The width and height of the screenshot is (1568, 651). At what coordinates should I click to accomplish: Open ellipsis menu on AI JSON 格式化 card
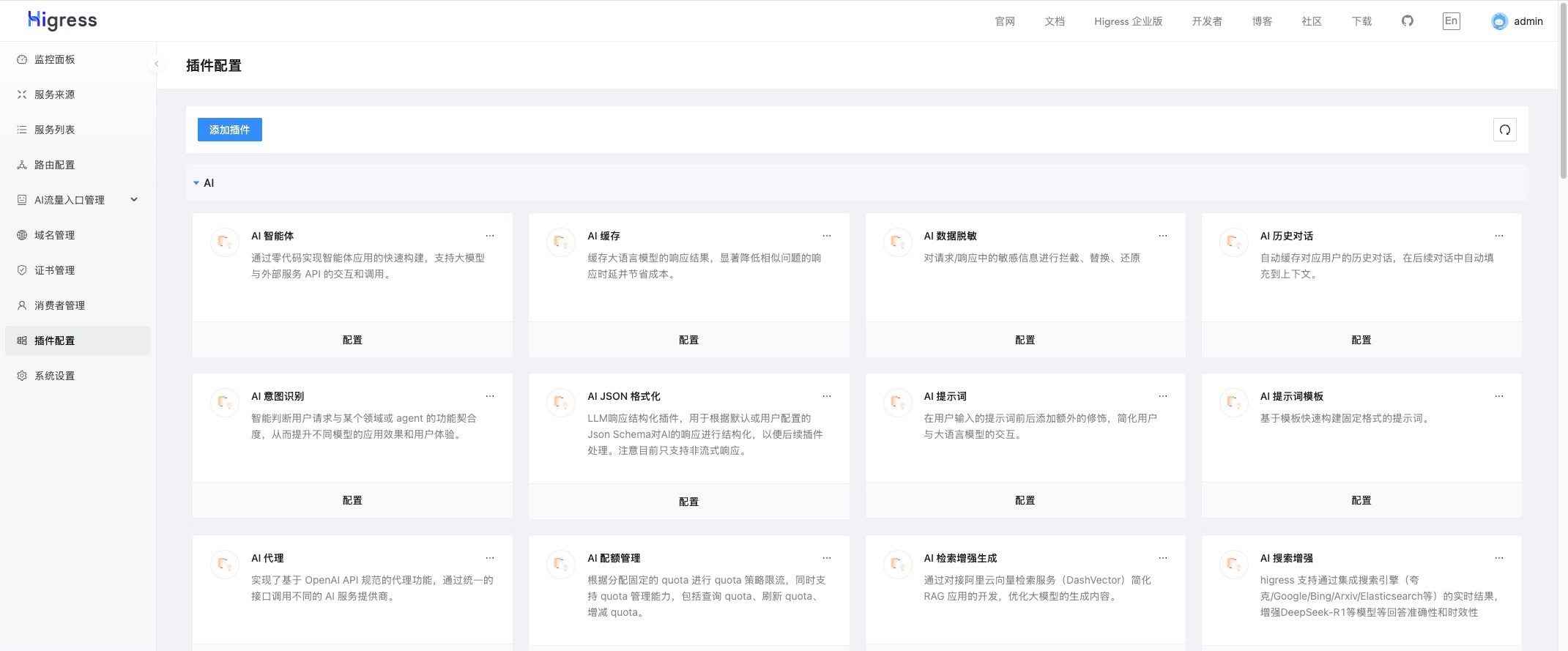click(826, 396)
